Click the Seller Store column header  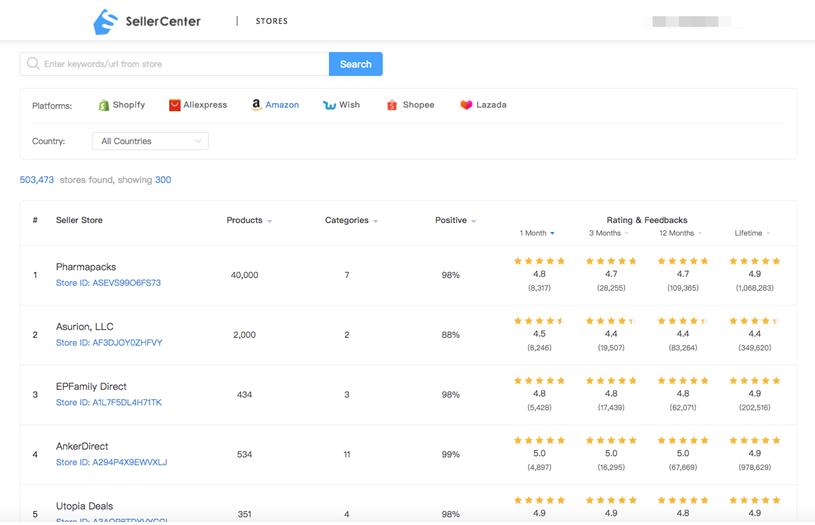coord(79,220)
